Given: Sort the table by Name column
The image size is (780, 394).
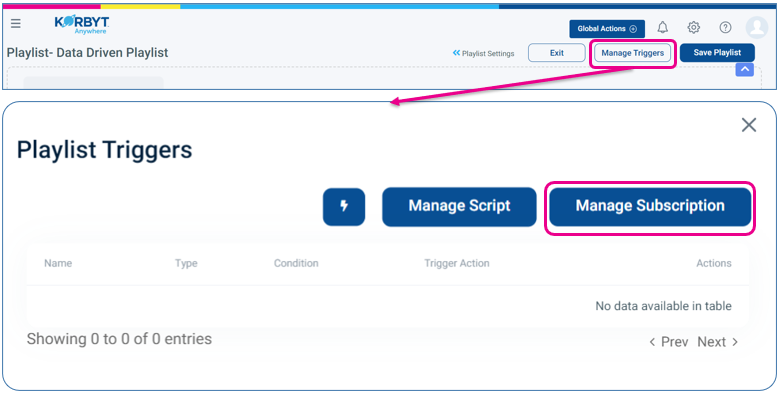Looking at the screenshot, I should click(x=58, y=263).
